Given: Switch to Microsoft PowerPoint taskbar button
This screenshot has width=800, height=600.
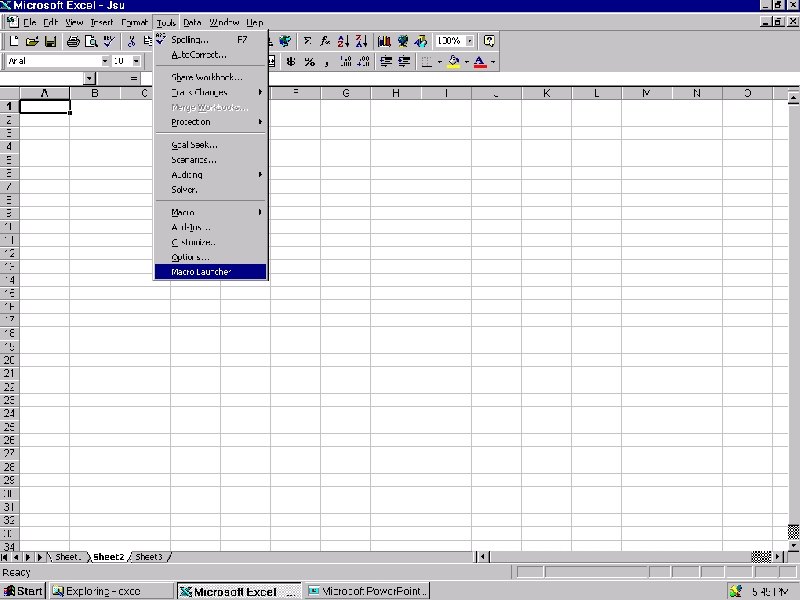Looking at the screenshot, I should click(368, 591).
